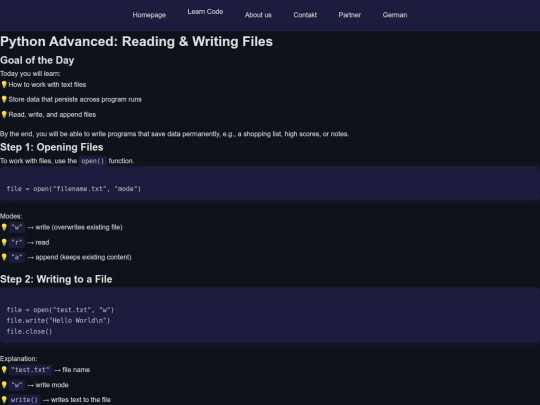Screen dimensions: 540x405
Task: Click the bulb beside 'Store data that persists'
Action: pos(4,99)
